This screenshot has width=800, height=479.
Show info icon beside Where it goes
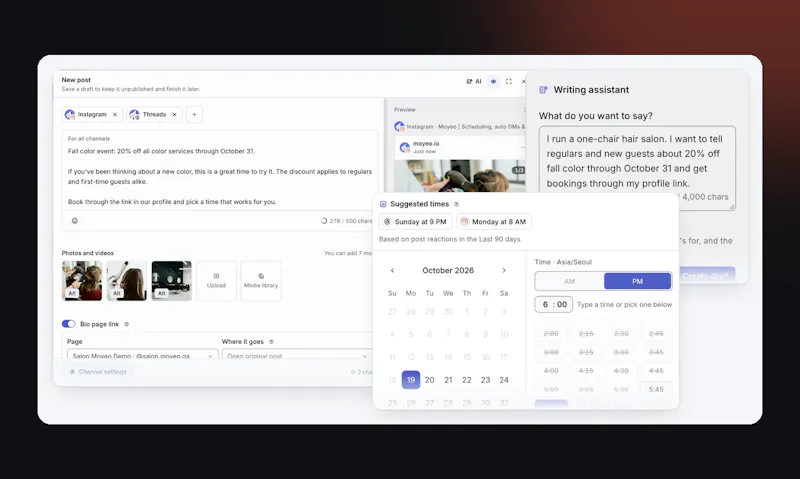271,342
